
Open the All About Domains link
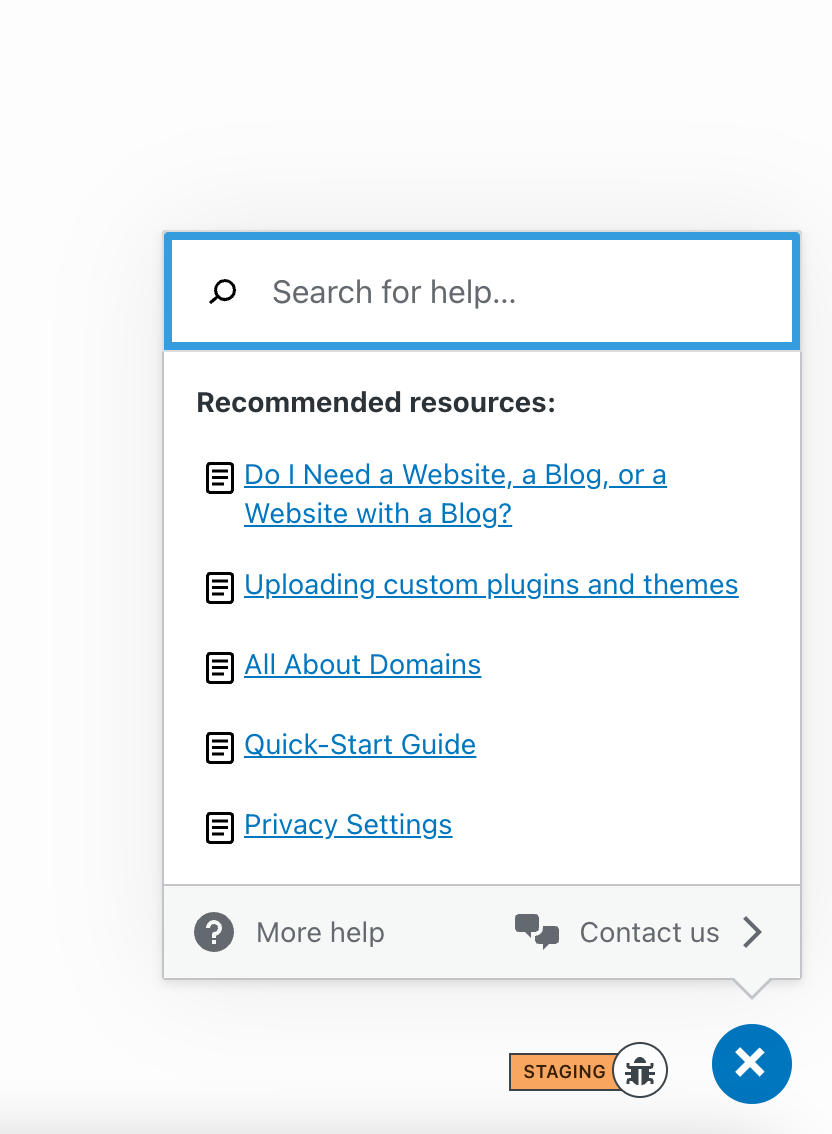(363, 665)
